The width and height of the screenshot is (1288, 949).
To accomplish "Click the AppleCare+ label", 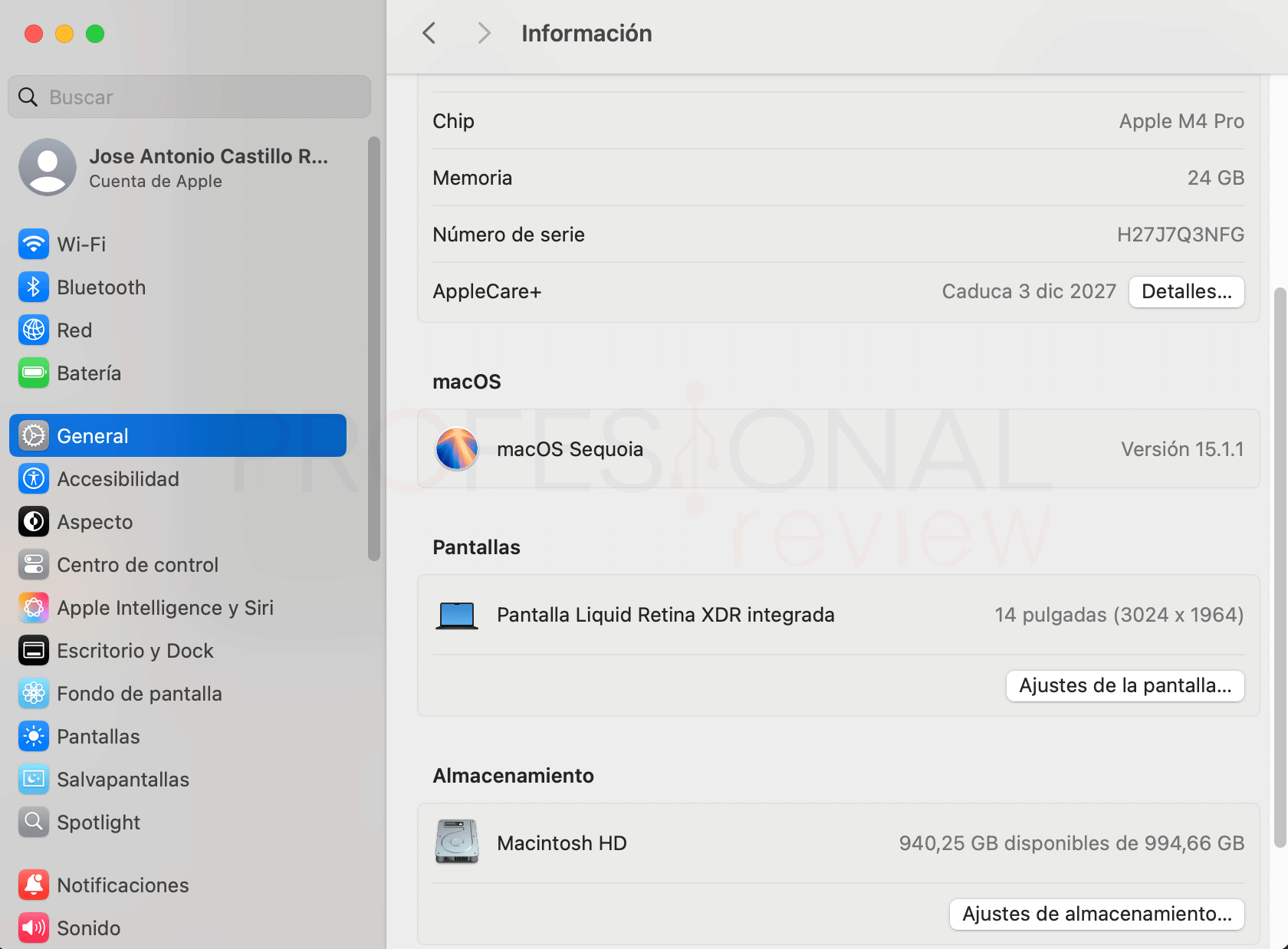I will tap(487, 291).
